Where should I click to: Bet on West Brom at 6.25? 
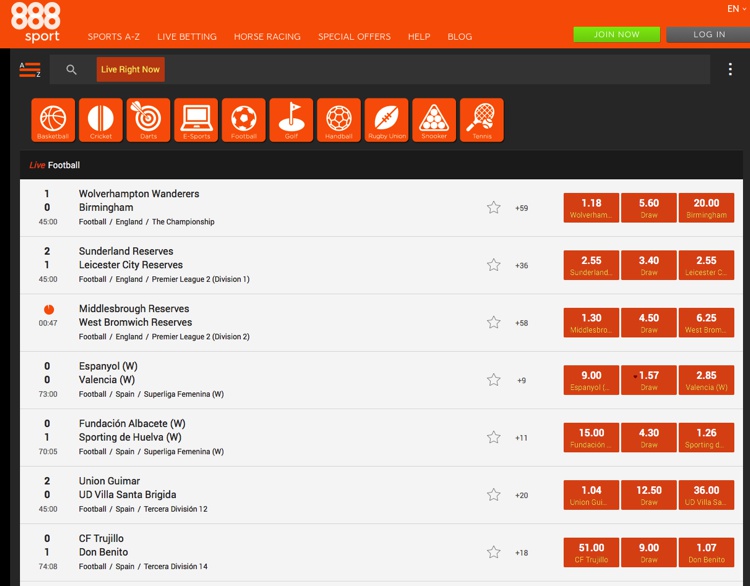point(706,322)
